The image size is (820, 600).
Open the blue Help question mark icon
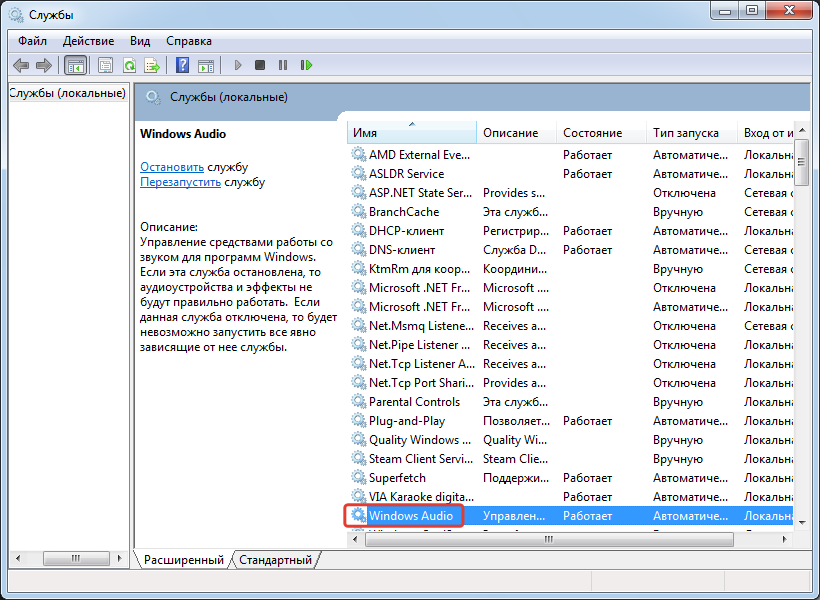pyautogui.click(x=182, y=65)
